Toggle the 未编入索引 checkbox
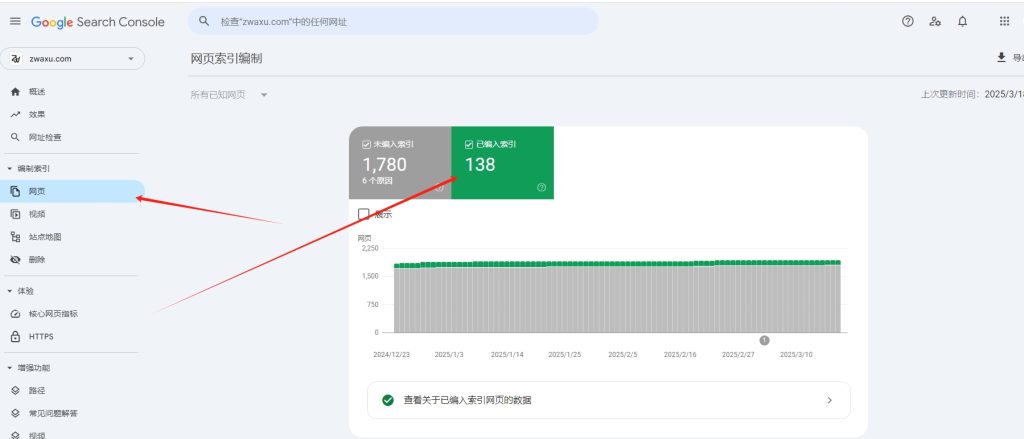Screen dimensions: 1024x439 pos(366,144)
